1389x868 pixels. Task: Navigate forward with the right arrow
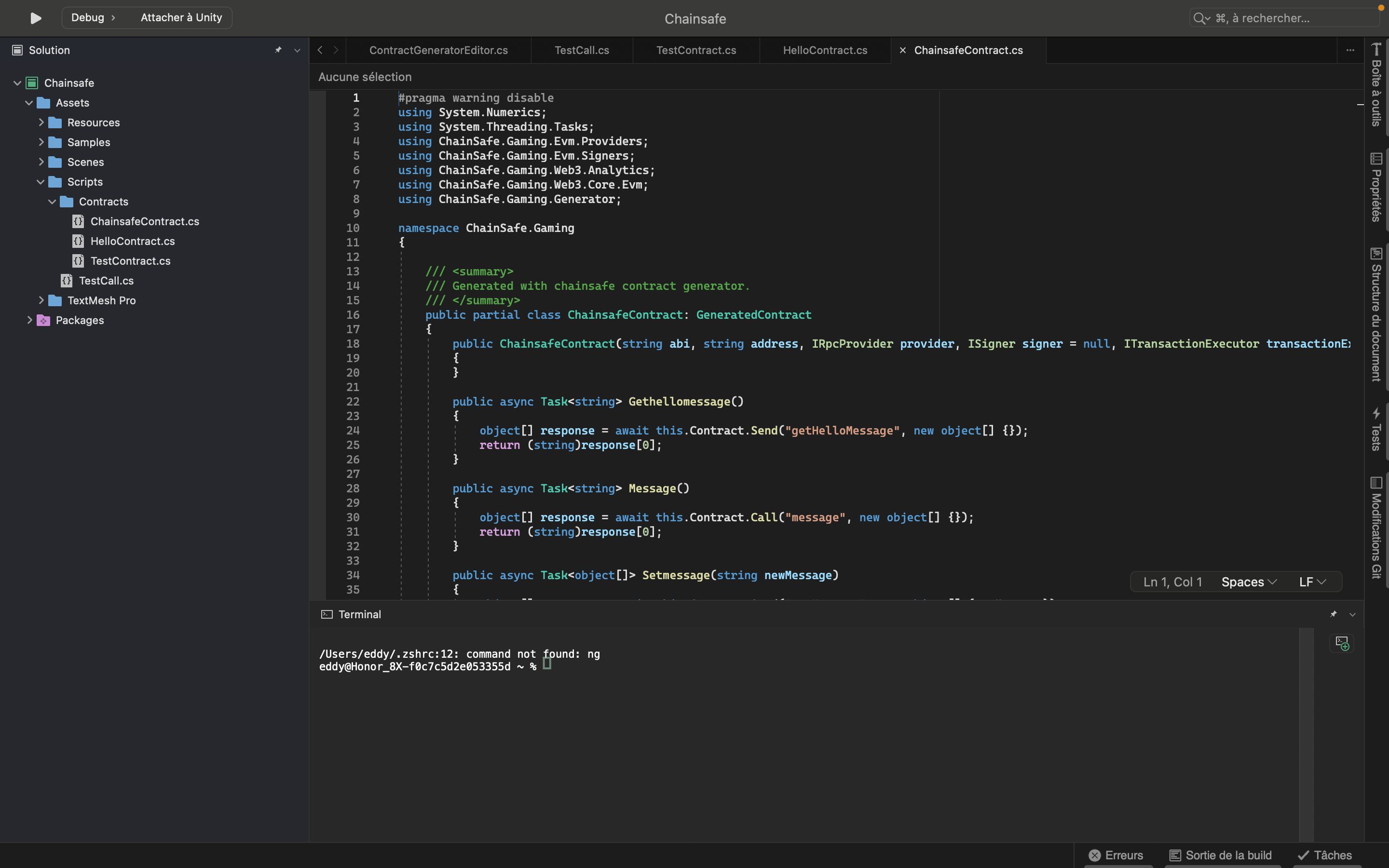click(336, 50)
